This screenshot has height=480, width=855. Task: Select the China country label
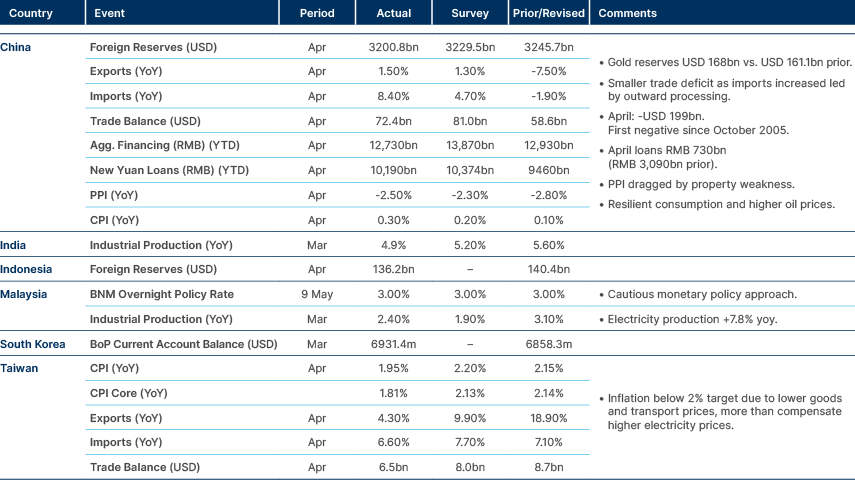[16, 47]
